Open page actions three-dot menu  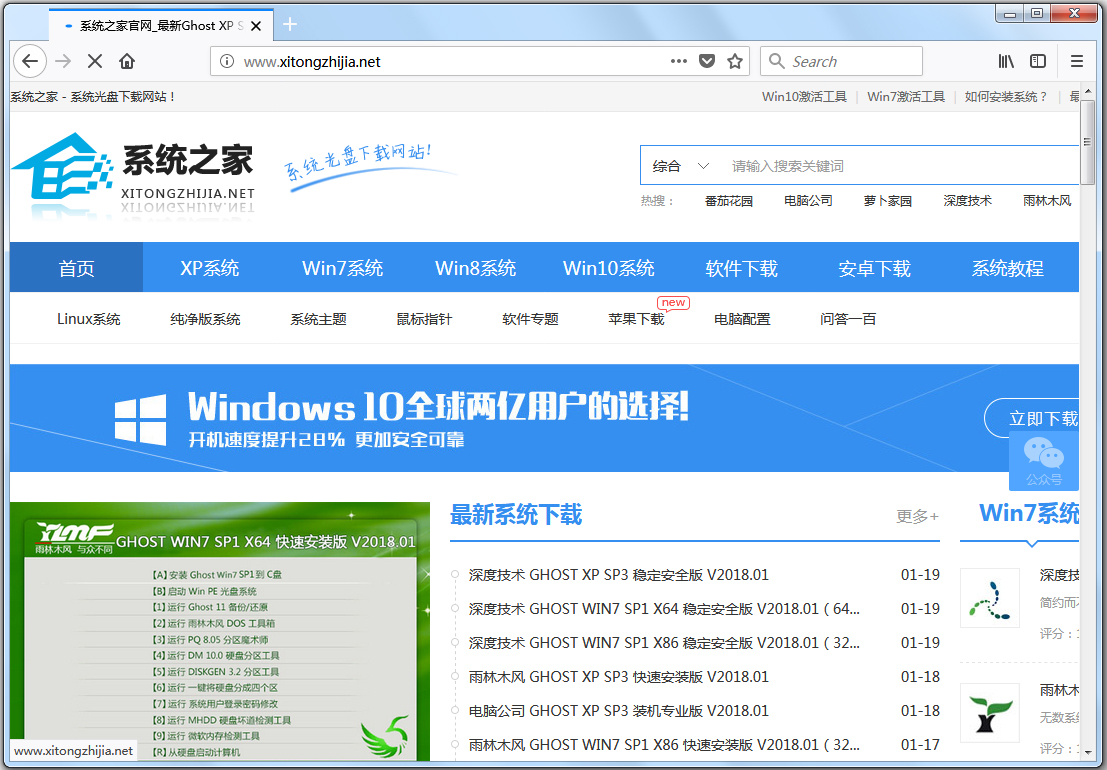[678, 61]
